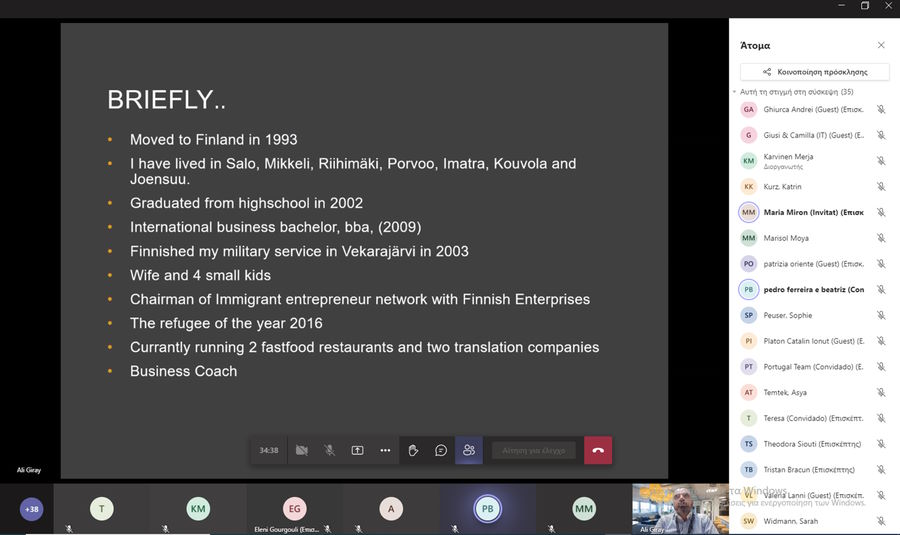Unmute the microphone in the meeting toolbar
The image size is (900, 535).
[x=329, y=451]
